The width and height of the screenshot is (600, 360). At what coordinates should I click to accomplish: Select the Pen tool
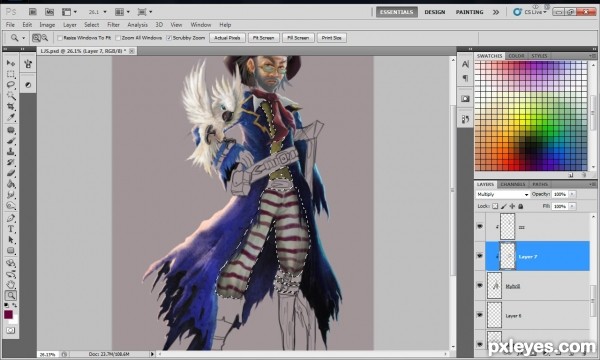[11, 218]
